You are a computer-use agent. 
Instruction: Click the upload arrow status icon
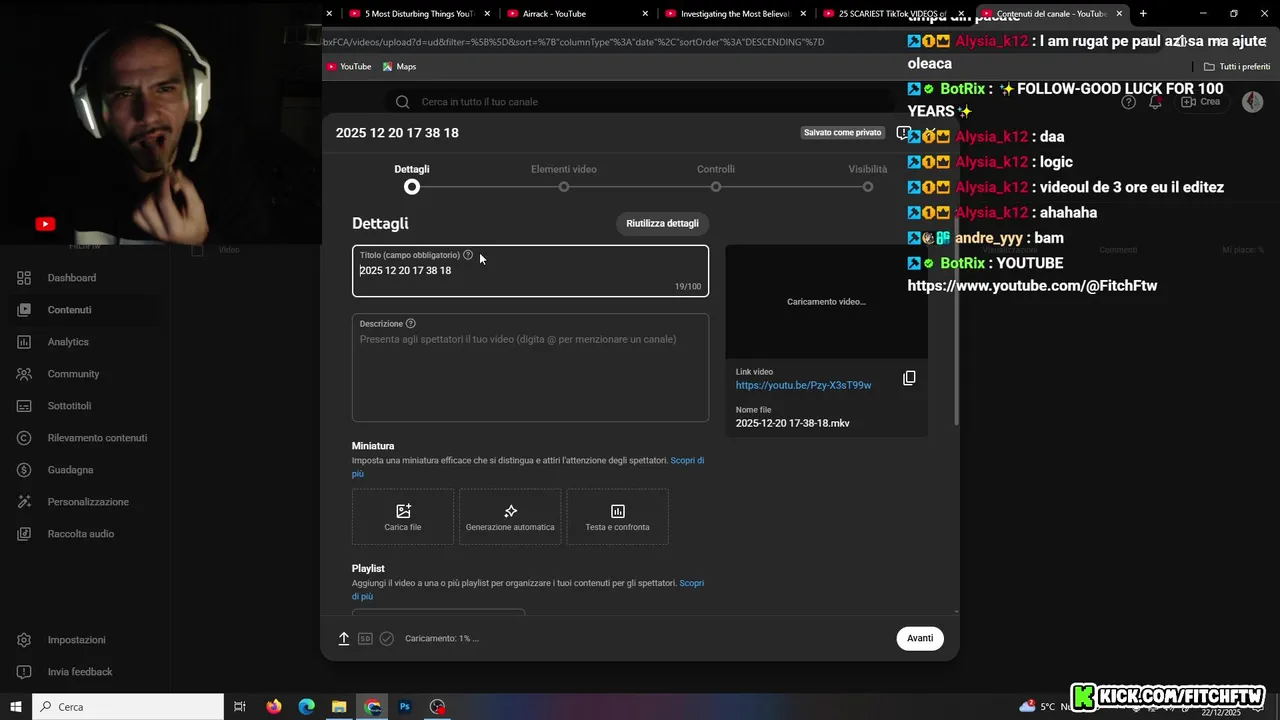click(x=344, y=639)
